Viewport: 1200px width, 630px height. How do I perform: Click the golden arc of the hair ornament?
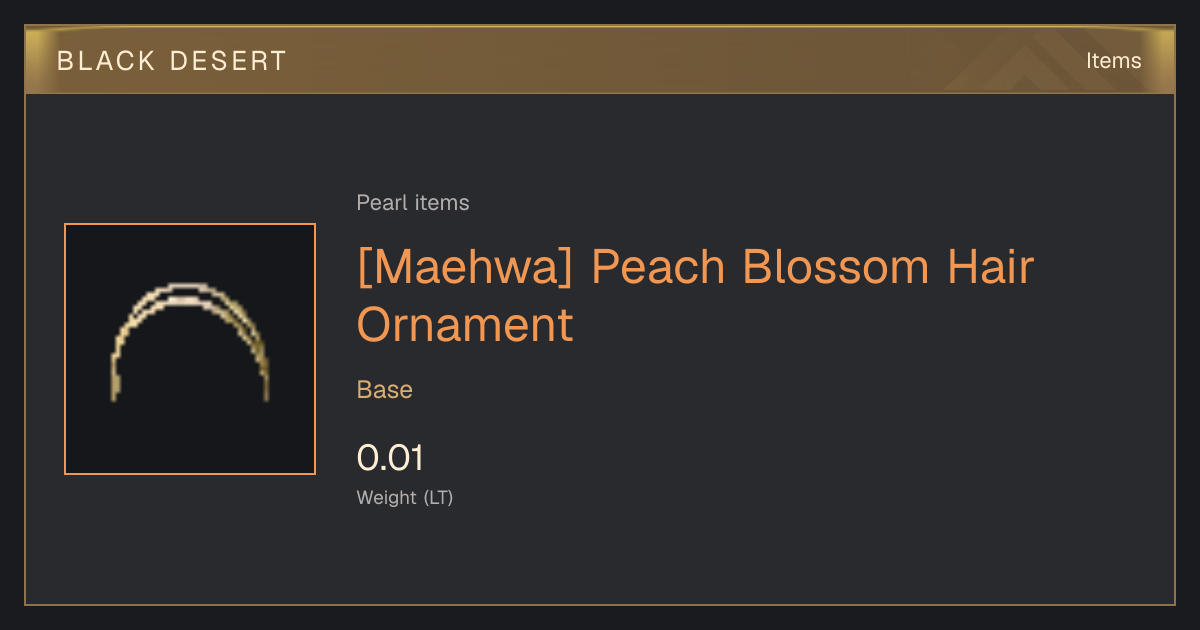pyautogui.click(x=189, y=342)
